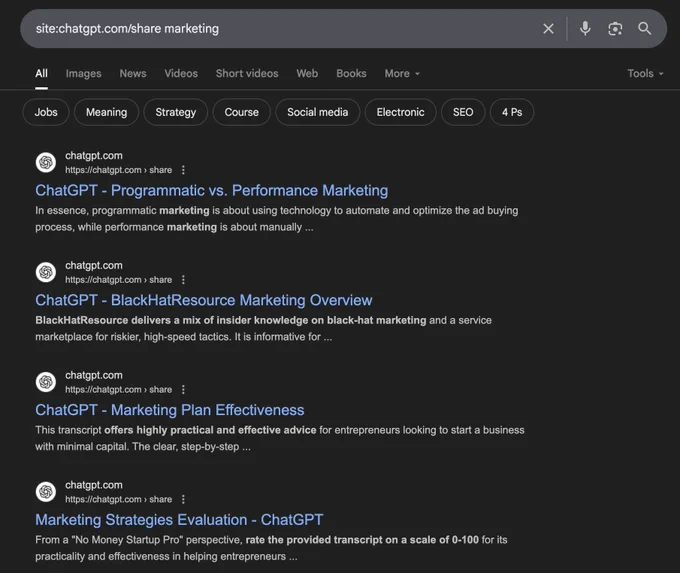Clear the search query with the X icon

click(x=548, y=29)
